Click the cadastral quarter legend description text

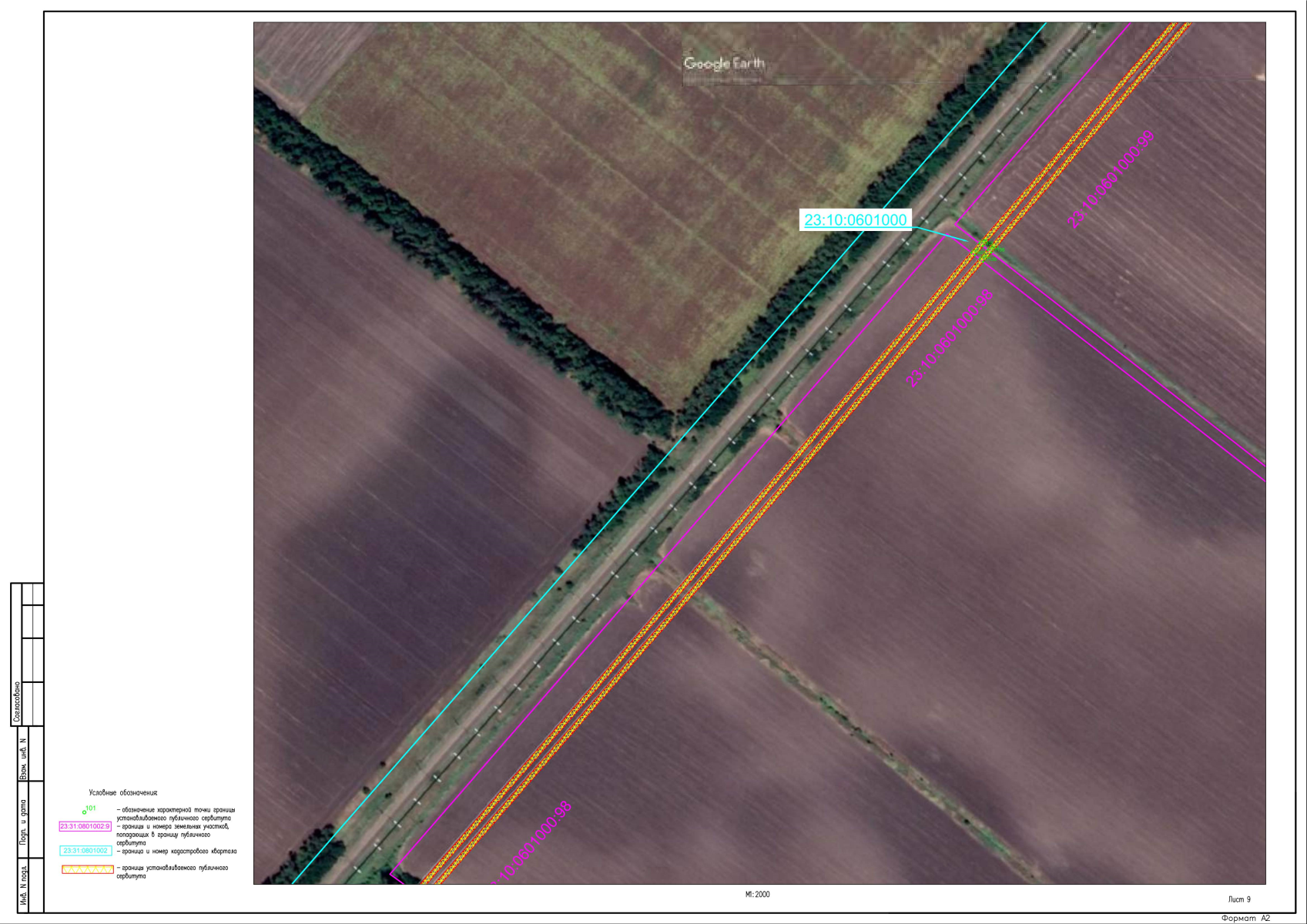pyautogui.click(x=176, y=852)
